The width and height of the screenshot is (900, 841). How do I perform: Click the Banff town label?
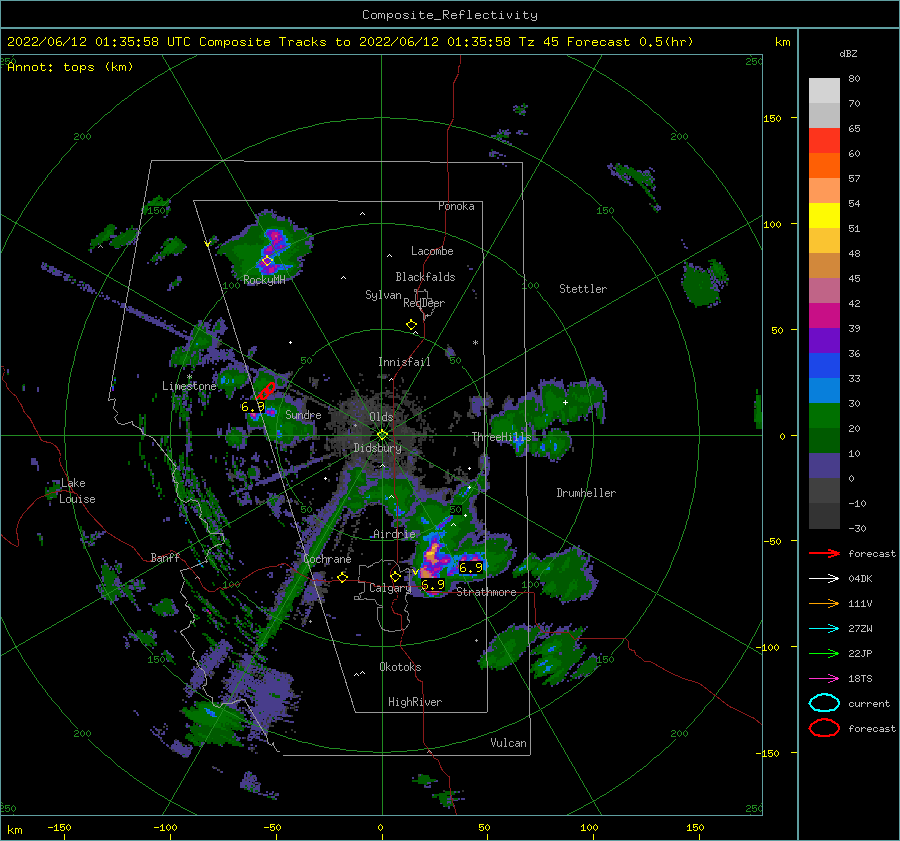pos(165,557)
